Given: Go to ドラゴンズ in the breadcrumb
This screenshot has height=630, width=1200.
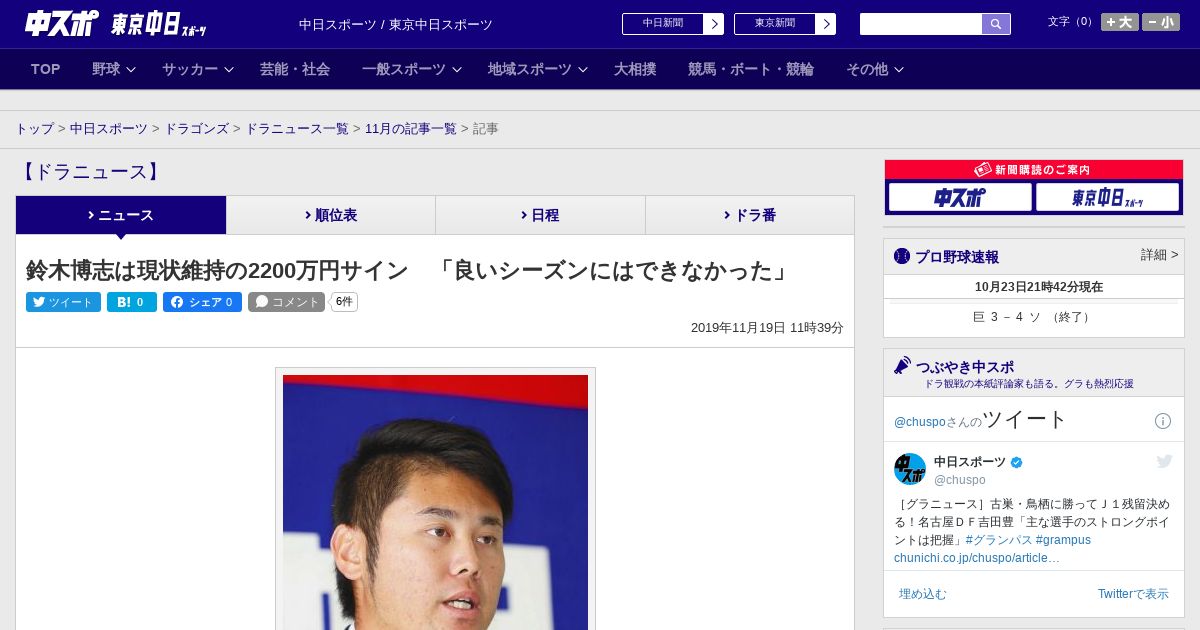Looking at the screenshot, I should 196,129.
